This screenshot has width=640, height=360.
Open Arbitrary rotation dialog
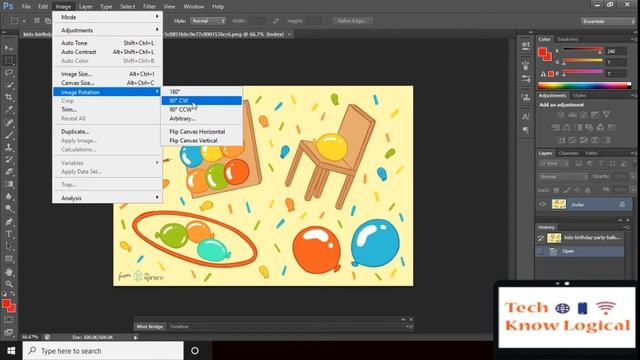[x=202, y=118]
